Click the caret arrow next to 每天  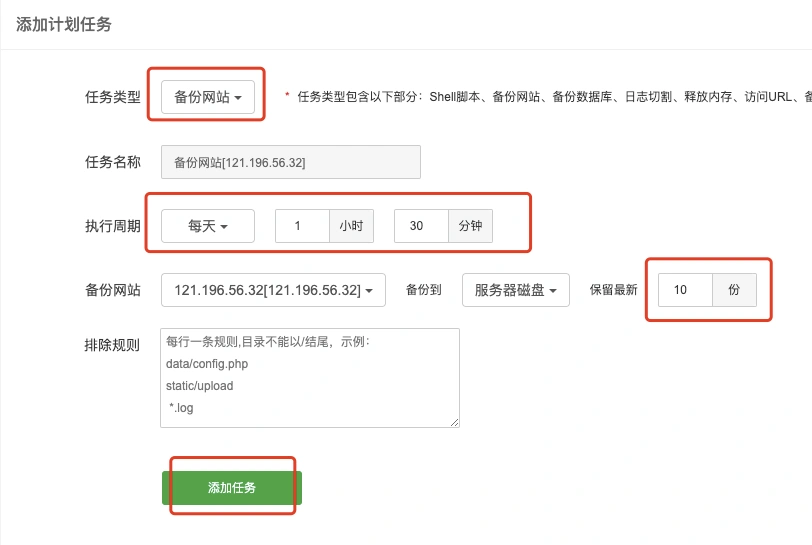[x=224, y=227]
